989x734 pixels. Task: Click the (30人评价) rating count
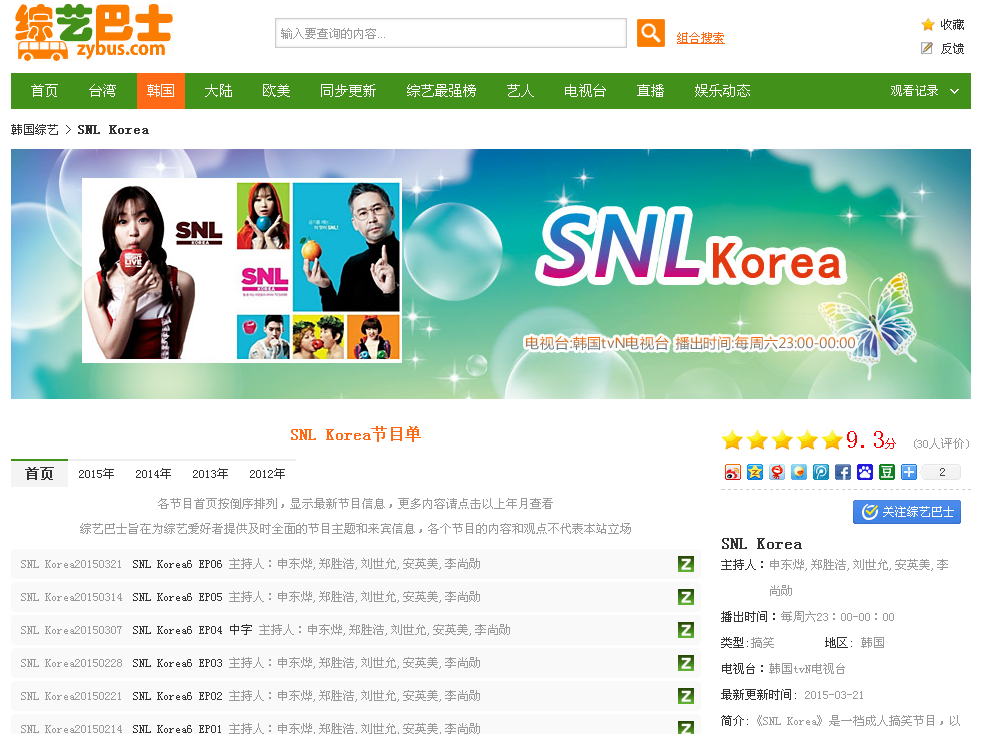(x=941, y=443)
